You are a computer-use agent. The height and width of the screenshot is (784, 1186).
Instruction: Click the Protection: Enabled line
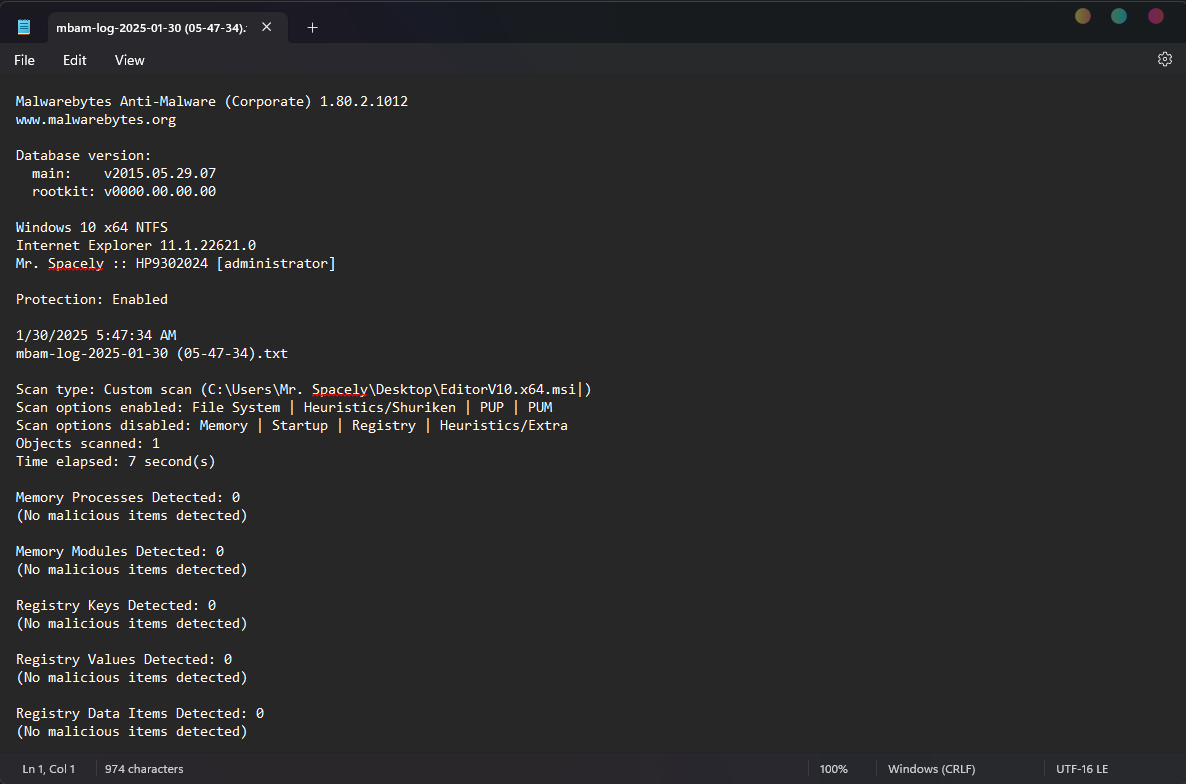pos(92,300)
